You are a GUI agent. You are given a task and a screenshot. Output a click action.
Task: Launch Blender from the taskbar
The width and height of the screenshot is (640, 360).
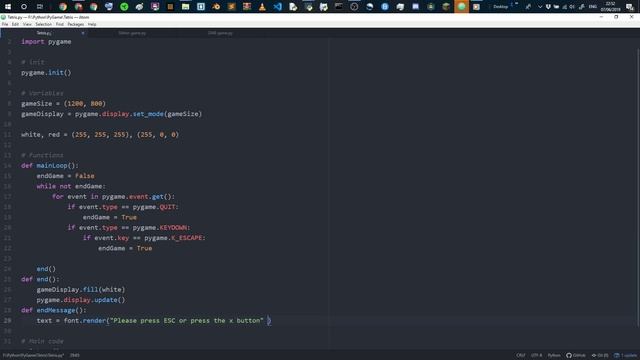click(x=216, y=7)
